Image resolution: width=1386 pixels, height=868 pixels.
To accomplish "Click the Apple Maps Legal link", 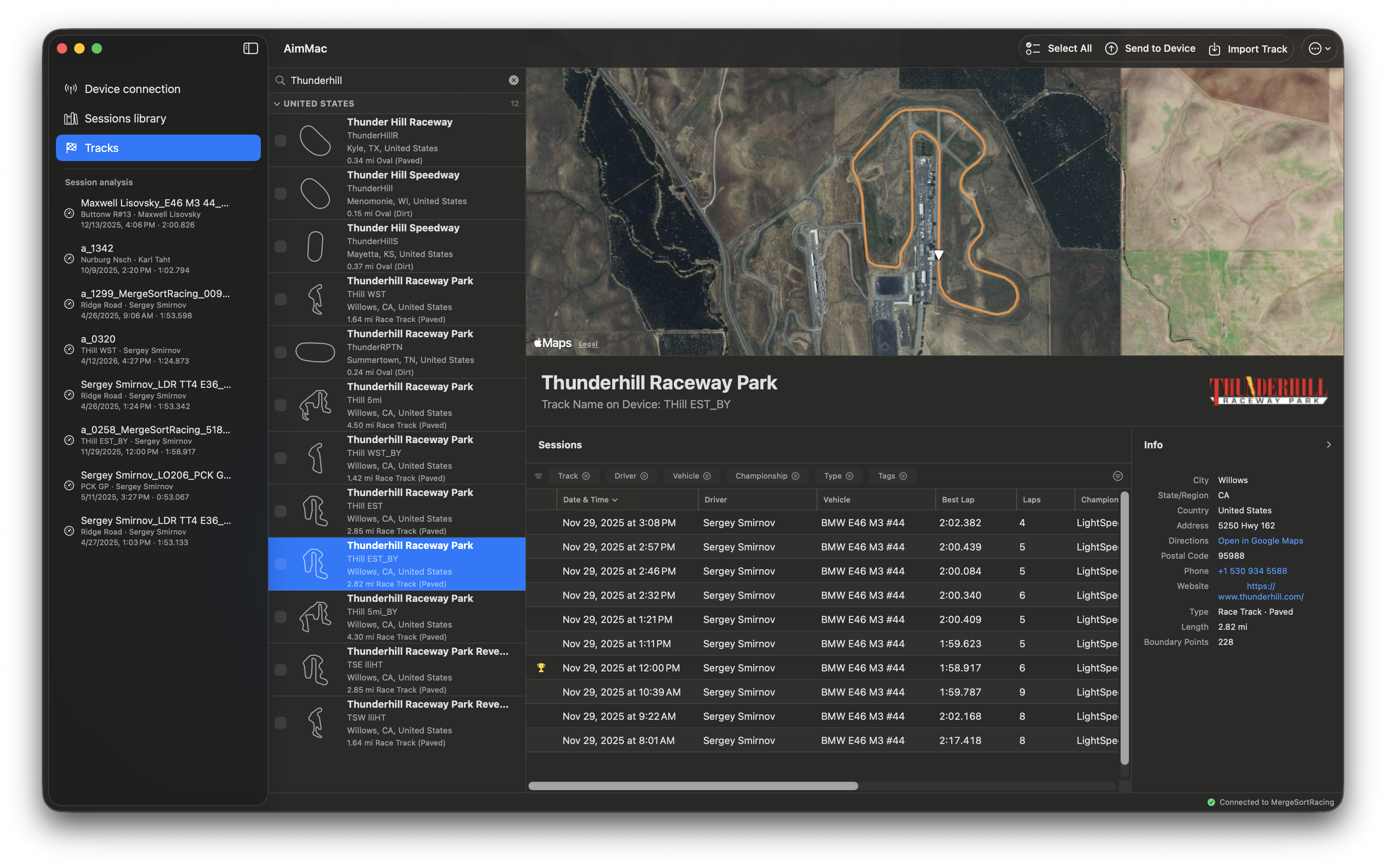I will (588, 344).
